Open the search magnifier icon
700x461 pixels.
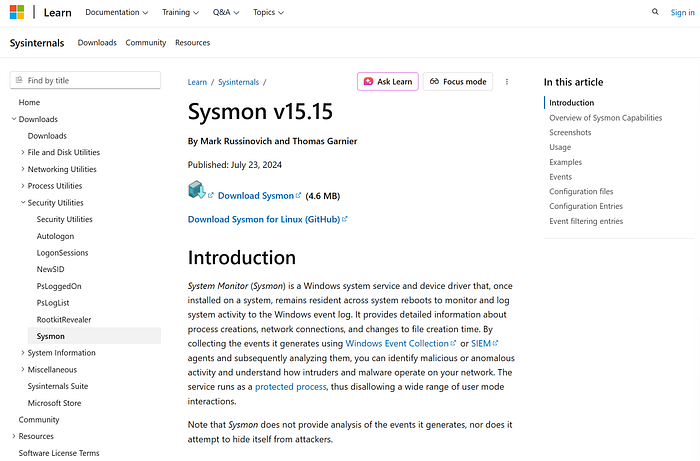[x=655, y=12]
